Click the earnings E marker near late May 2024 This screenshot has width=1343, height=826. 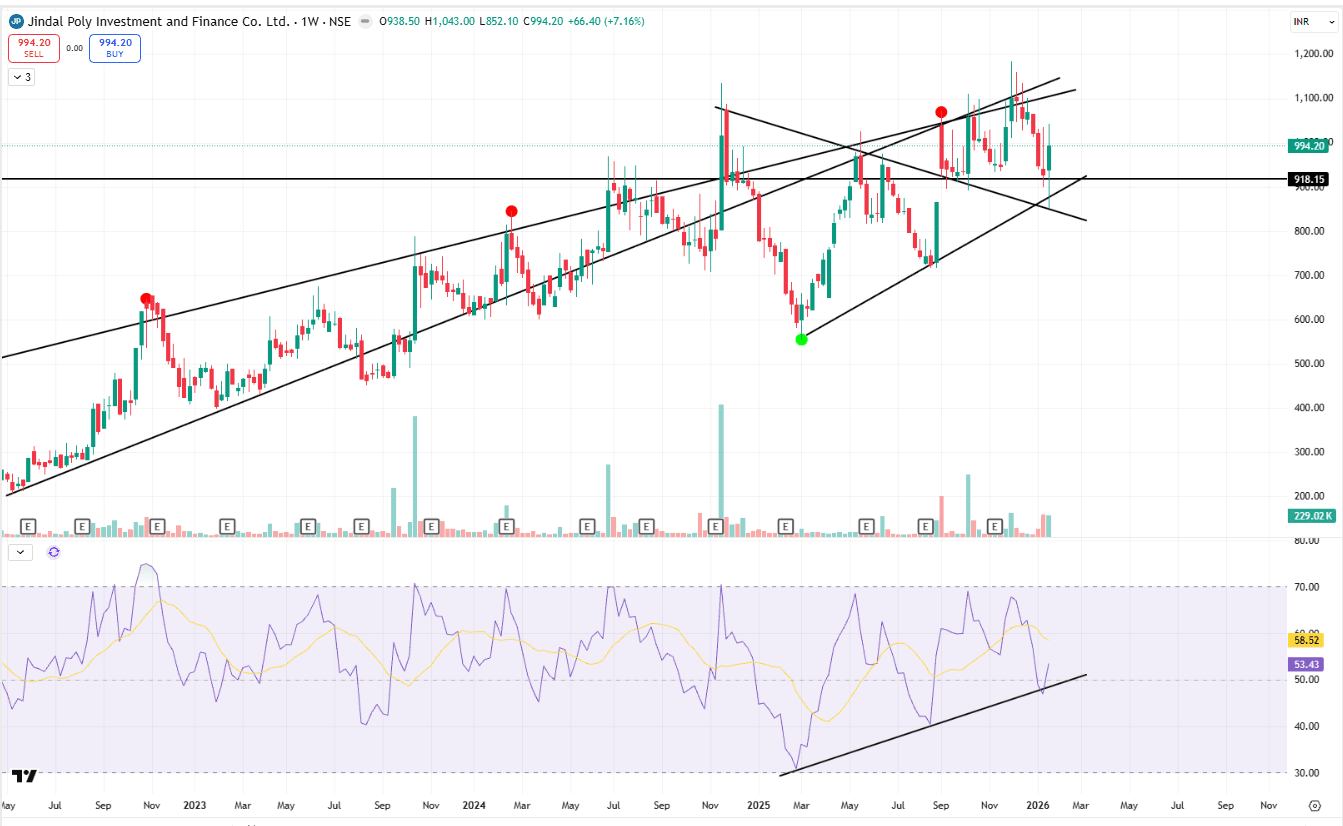[587, 526]
